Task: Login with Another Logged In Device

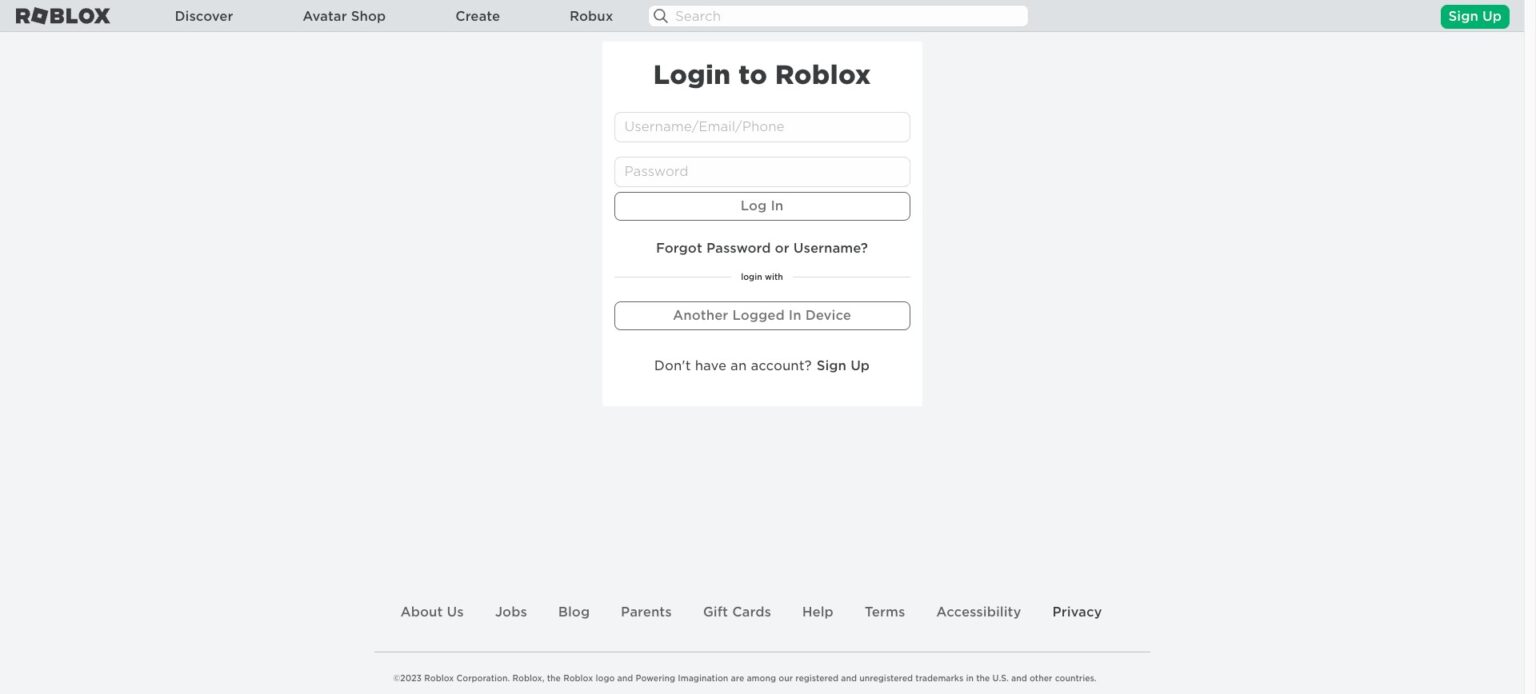Action: coord(761,315)
